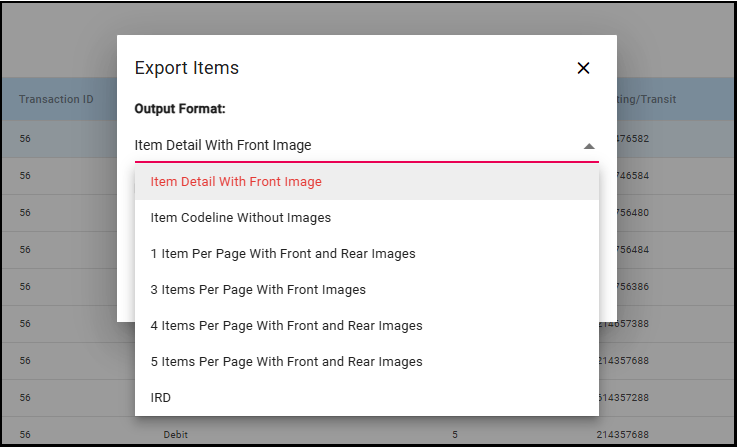Select routing number ending 746584

point(633,175)
